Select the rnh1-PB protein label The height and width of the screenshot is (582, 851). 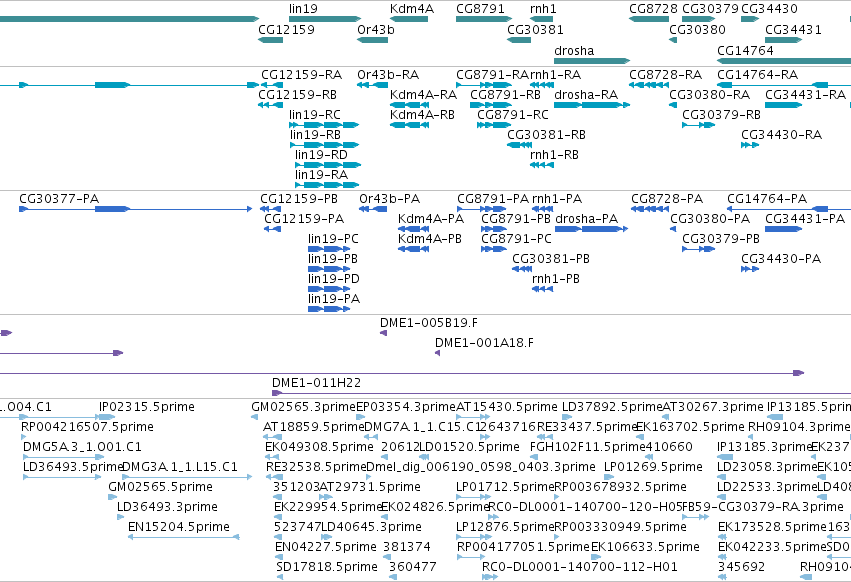pos(556,279)
